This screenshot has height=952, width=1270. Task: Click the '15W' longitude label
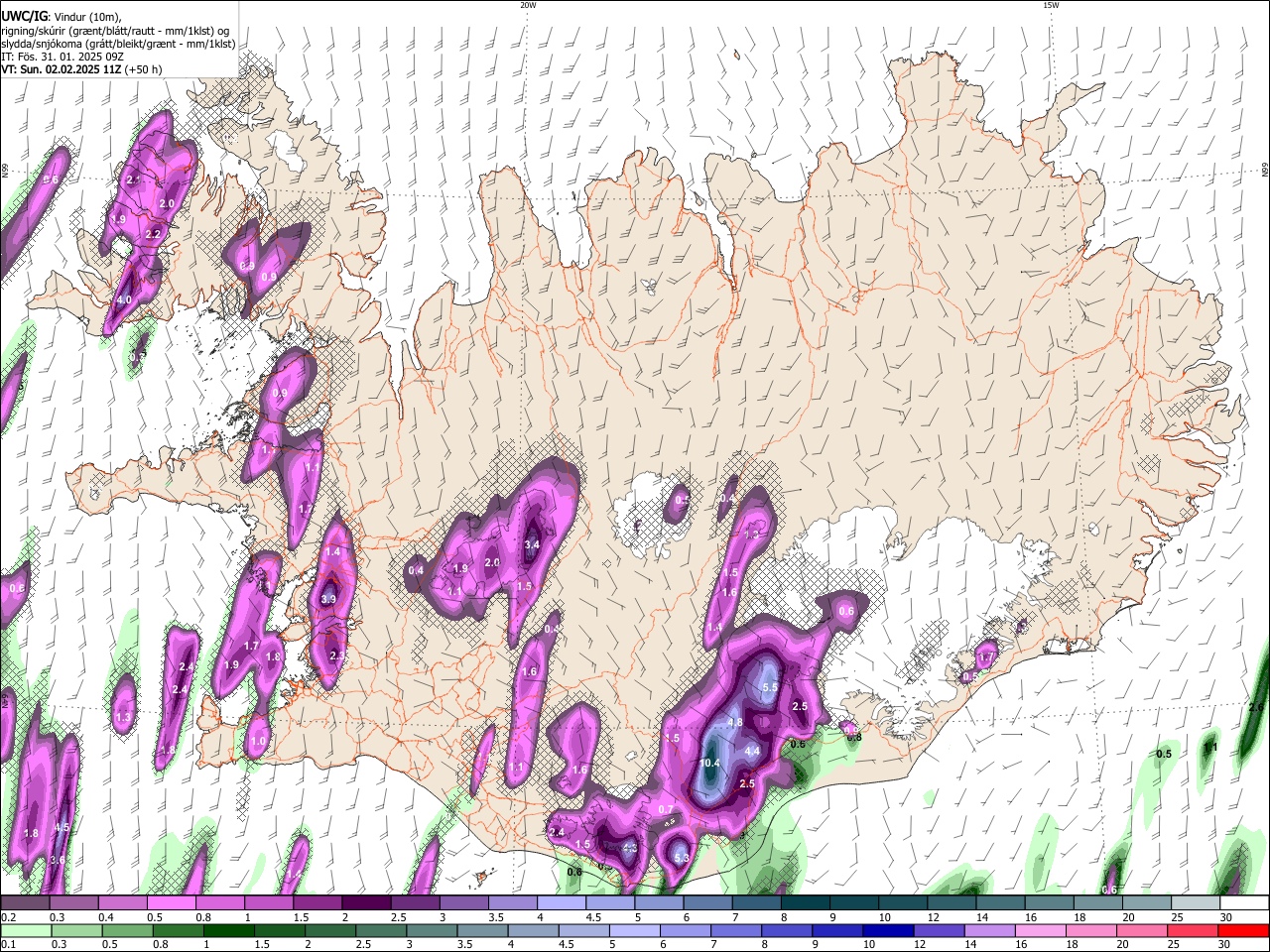[1051, 5]
